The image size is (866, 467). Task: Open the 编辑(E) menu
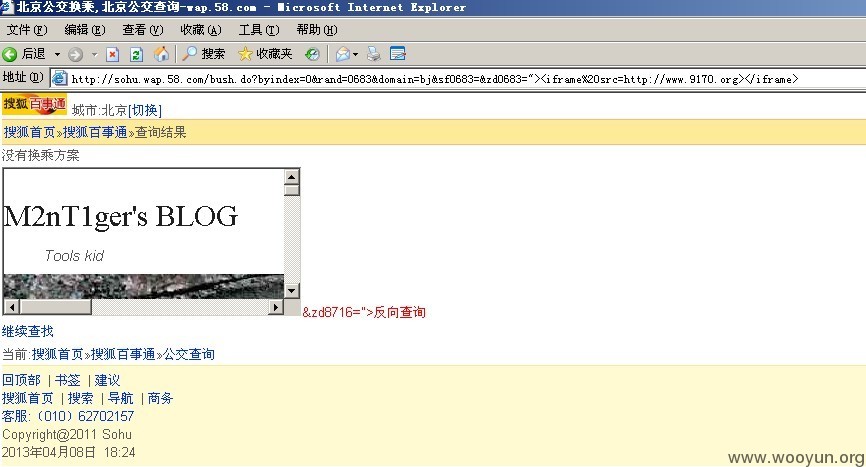(x=85, y=30)
